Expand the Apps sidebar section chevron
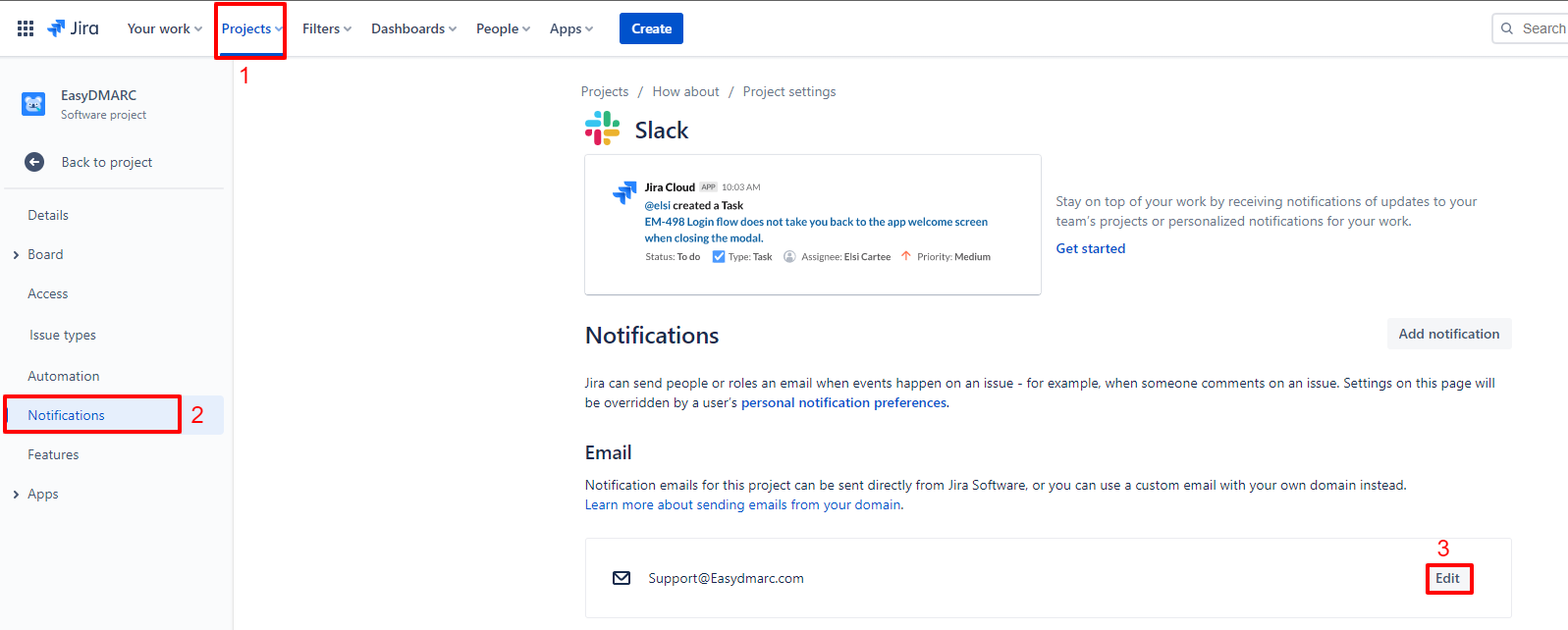1568x630 pixels. point(16,495)
